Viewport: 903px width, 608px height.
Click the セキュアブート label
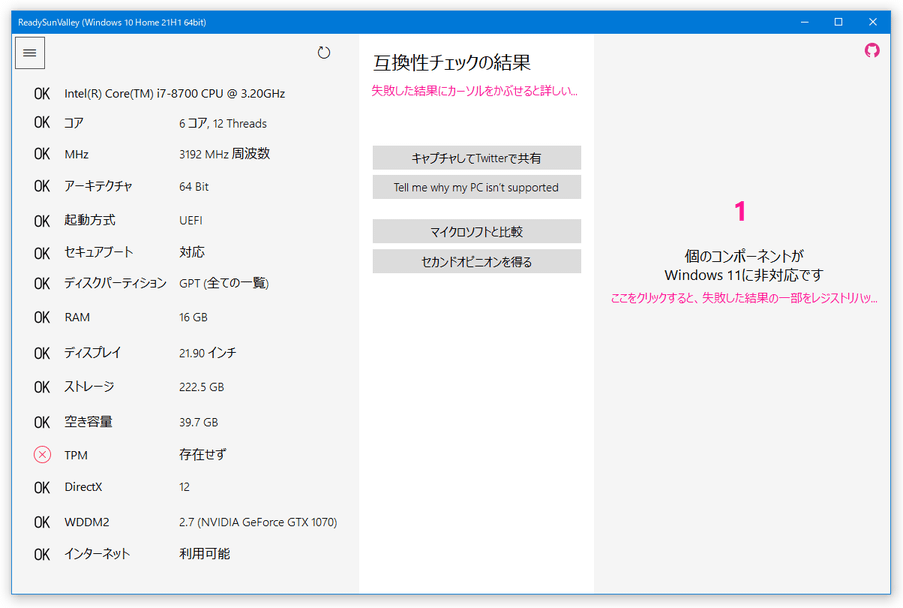click(98, 252)
